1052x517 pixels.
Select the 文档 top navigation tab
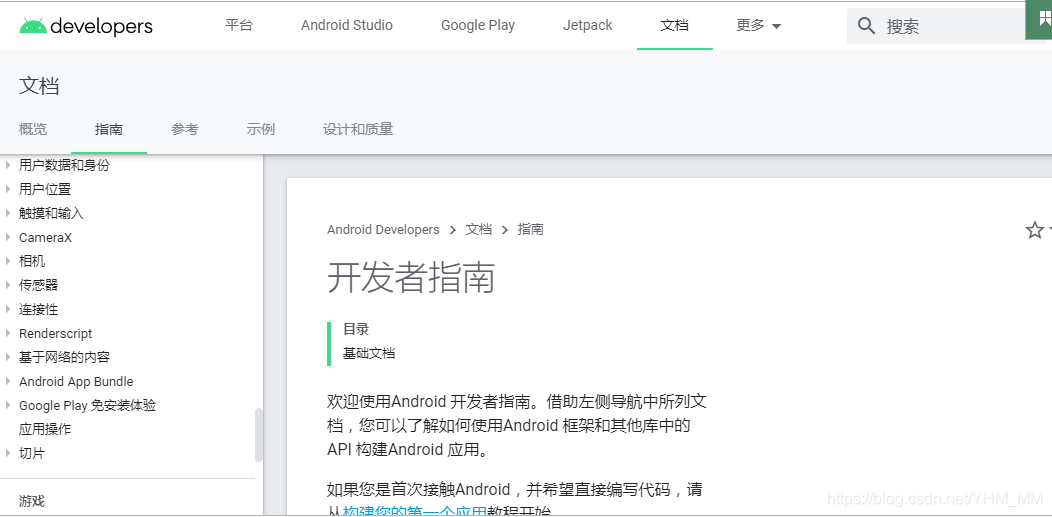point(674,25)
